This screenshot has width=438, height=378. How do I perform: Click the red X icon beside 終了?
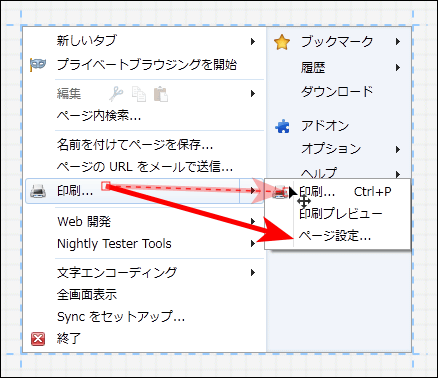(x=38, y=339)
